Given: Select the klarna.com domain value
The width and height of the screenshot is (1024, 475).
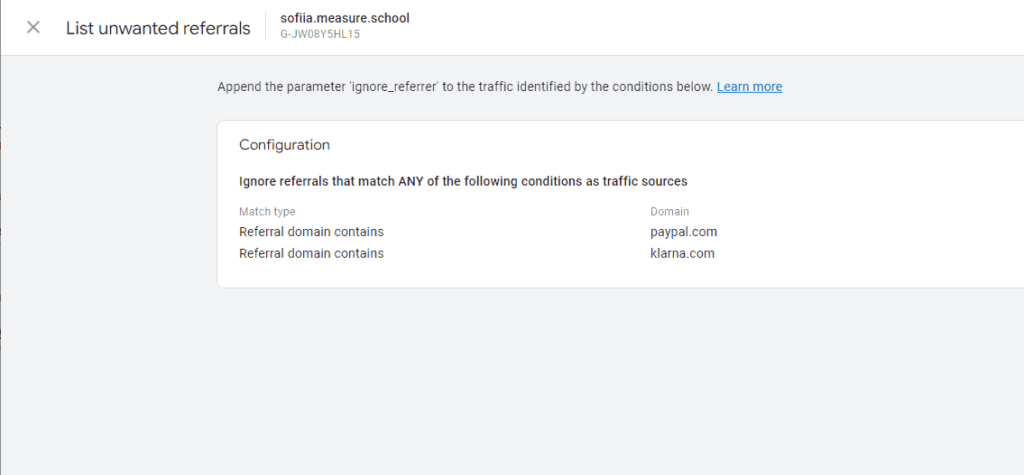Looking at the screenshot, I should coord(682,253).
